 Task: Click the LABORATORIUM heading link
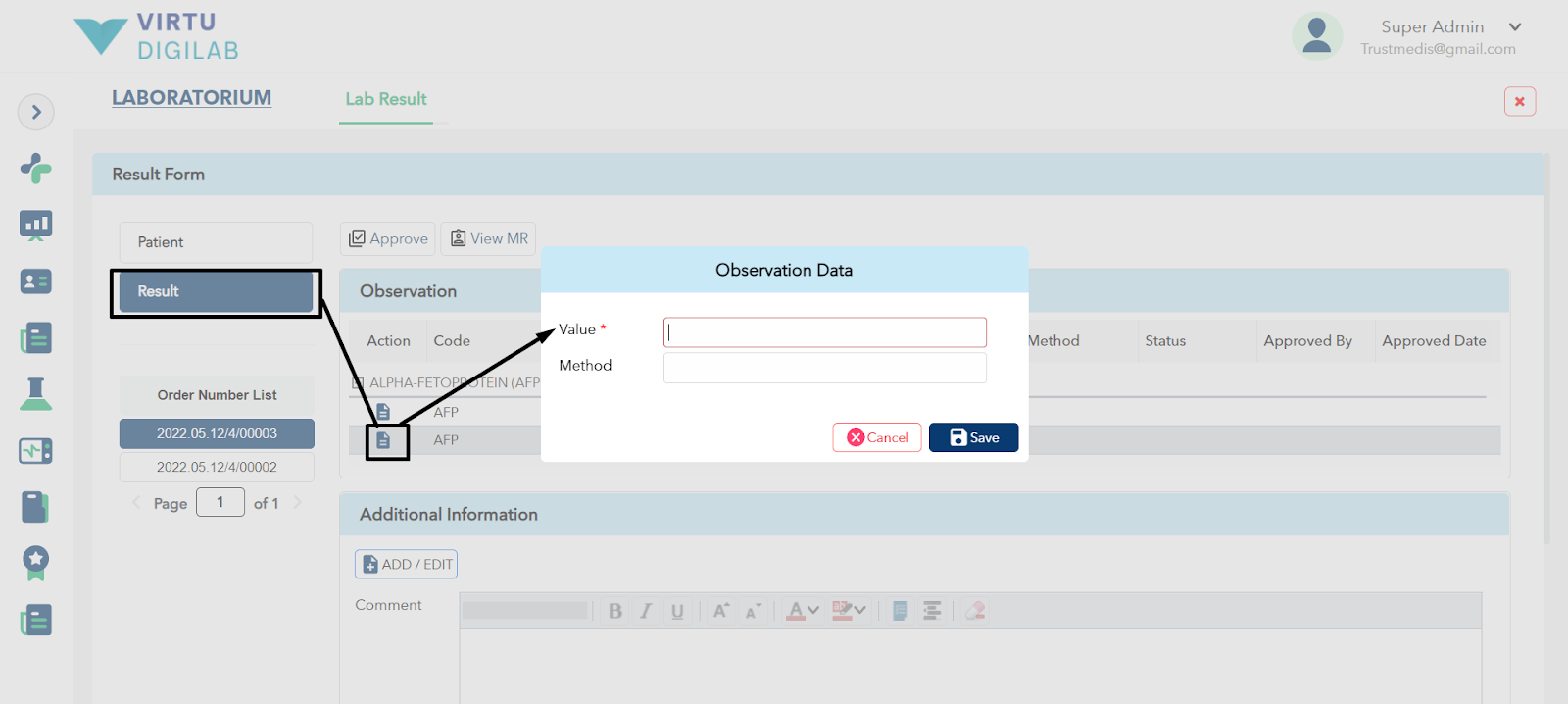[191, 98]
